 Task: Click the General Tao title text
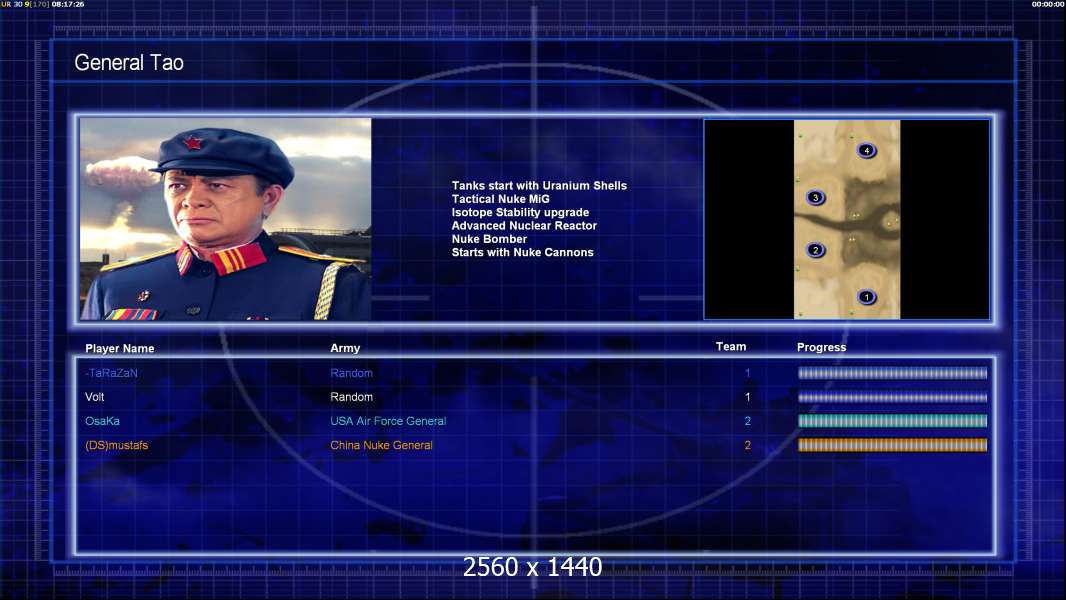pyautogui.click(x=129, y=63)
